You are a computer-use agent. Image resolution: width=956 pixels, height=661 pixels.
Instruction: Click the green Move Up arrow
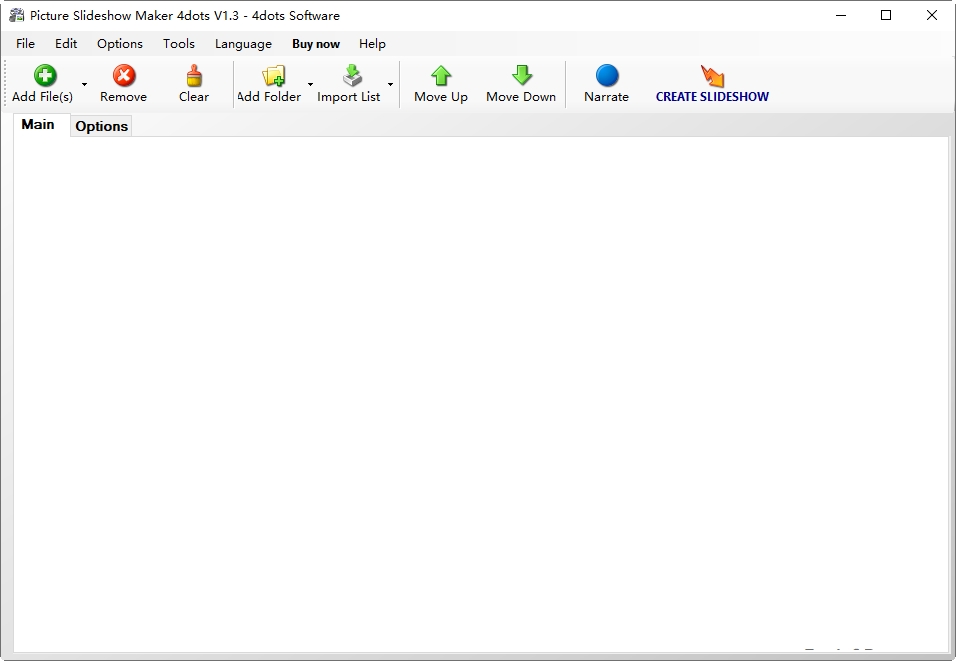point(441,76)
